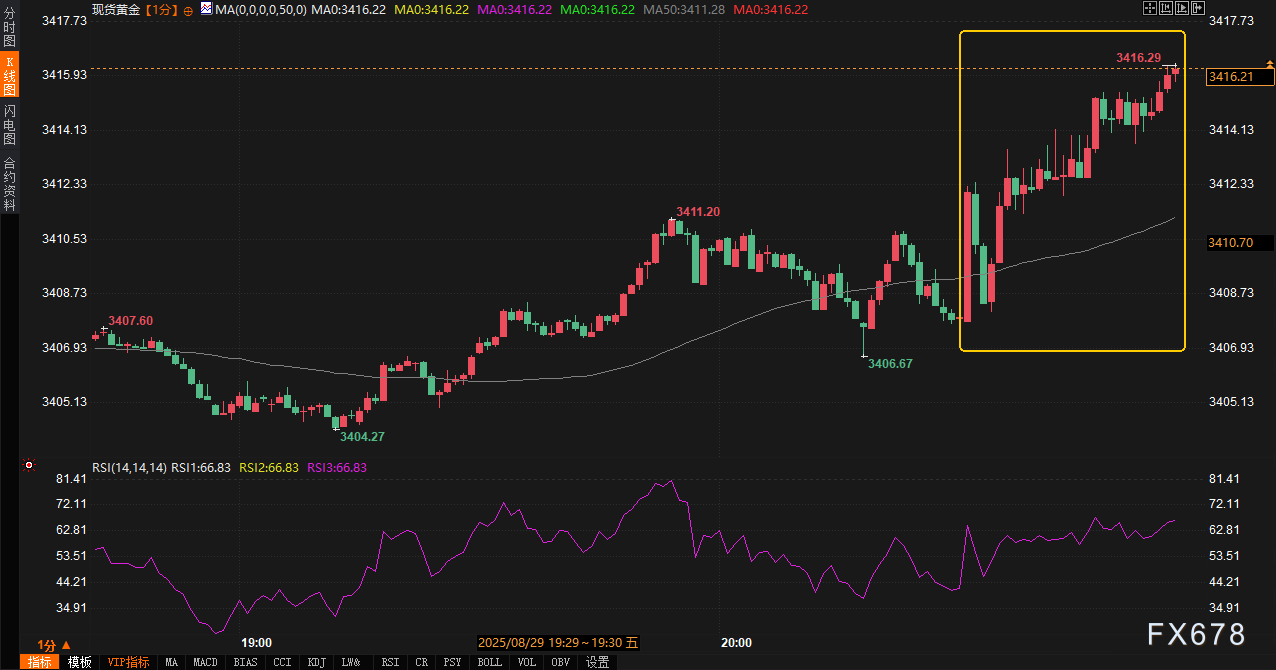Click the MA indicator chart icon

pos(206,8)
